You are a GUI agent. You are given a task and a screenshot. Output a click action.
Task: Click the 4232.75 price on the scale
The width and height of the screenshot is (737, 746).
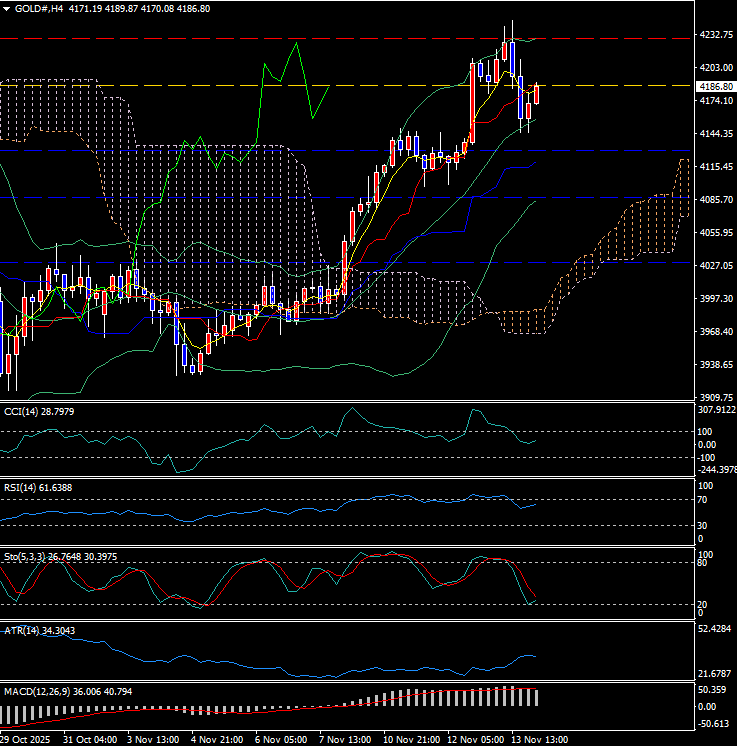[714, 35]
